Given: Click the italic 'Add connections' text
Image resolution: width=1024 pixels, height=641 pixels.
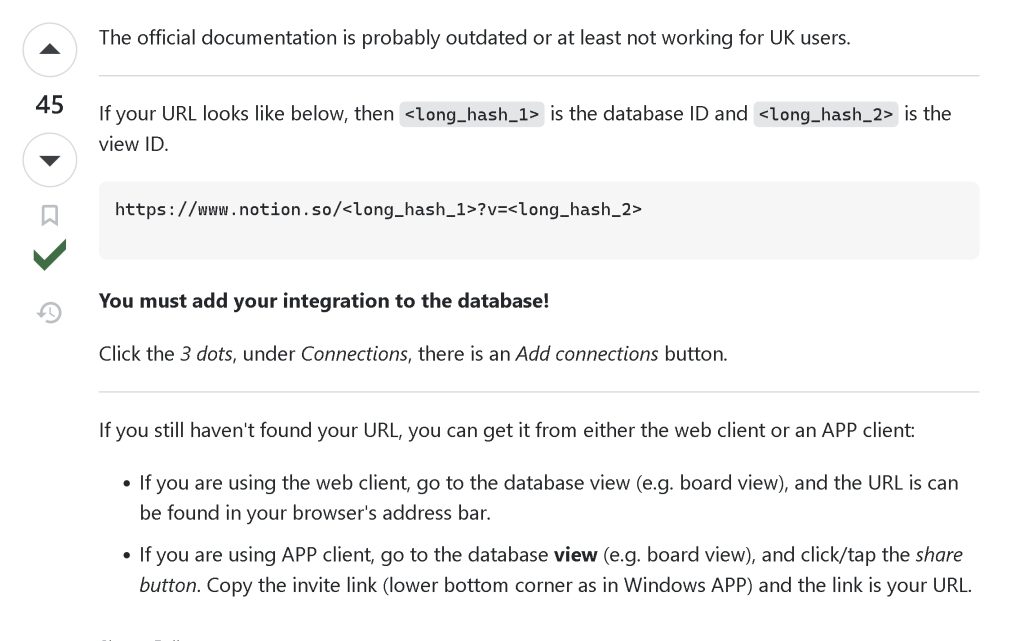Looking at the screenshot, I should [x=587, y=354].
